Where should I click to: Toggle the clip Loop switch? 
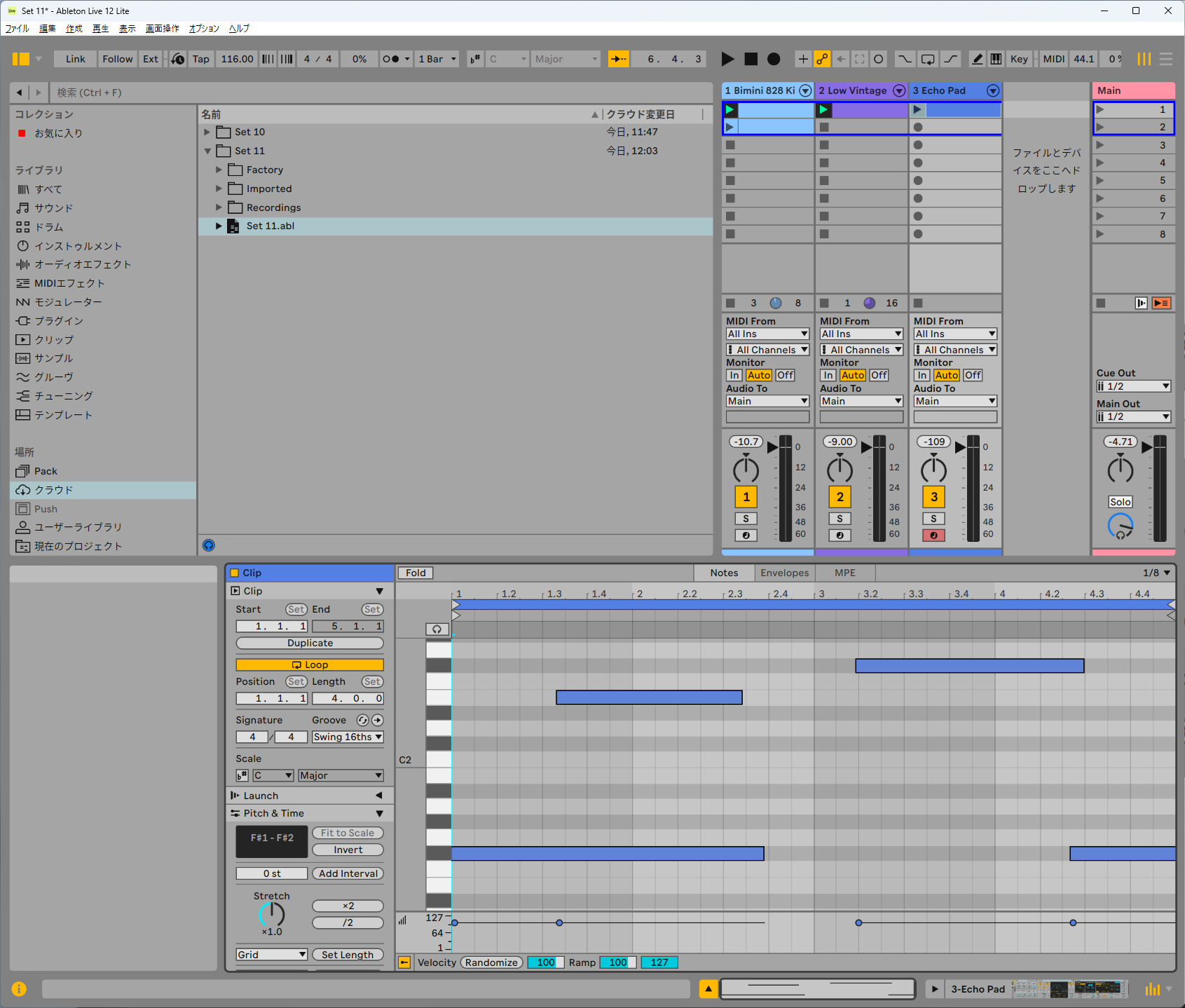310,665
